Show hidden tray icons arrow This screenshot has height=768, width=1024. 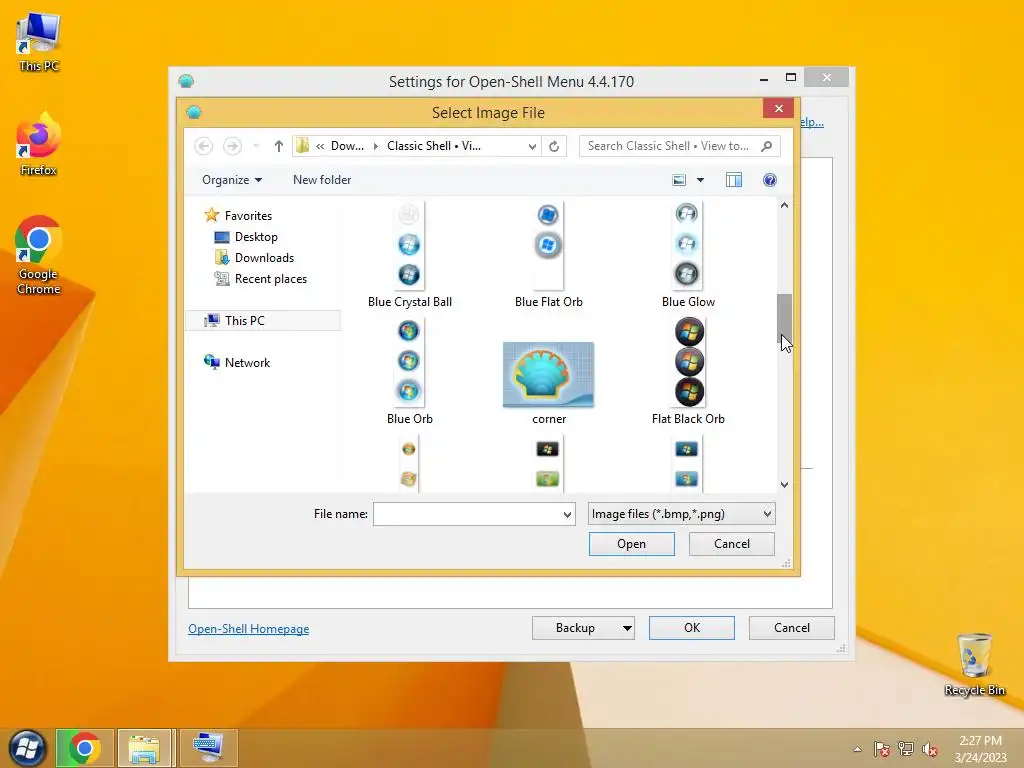857,749
